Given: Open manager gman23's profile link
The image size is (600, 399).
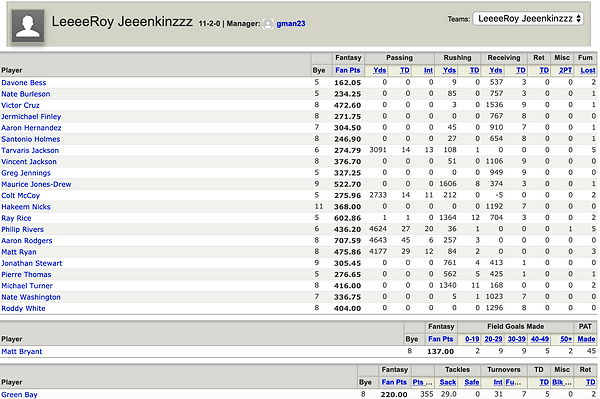Looking at the screenshot, I should coord(291,24).
